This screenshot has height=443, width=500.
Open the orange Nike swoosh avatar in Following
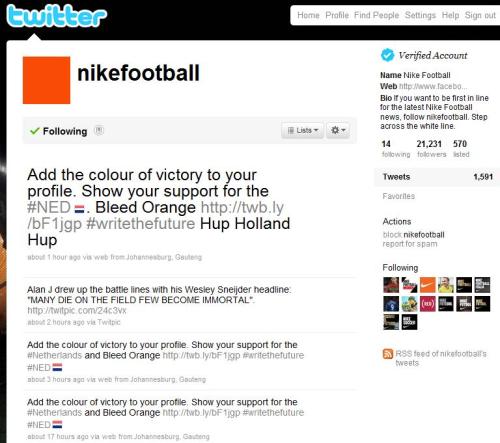(x=427, y=285)
